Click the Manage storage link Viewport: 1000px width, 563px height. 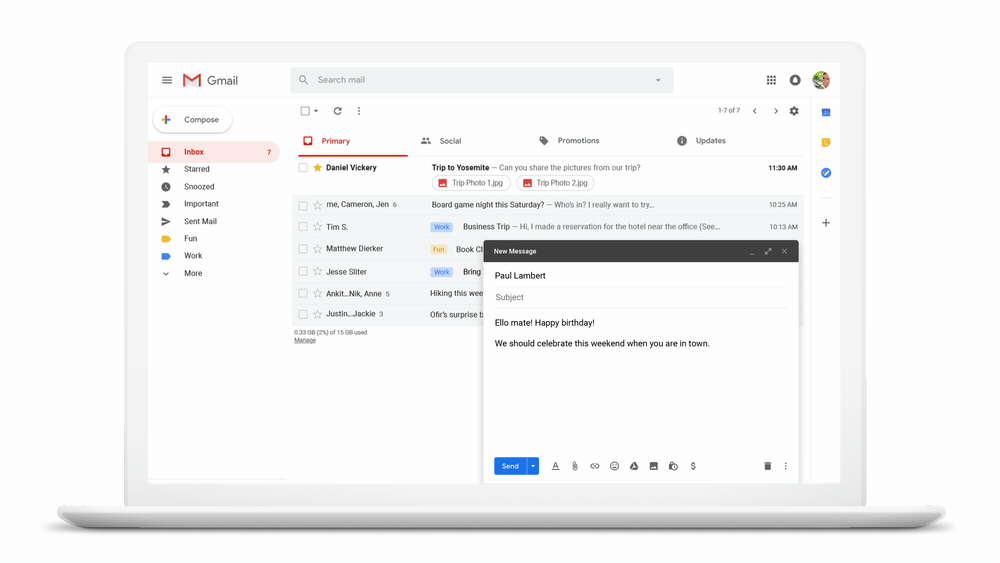pyautogui.click(x=305, y=340)
